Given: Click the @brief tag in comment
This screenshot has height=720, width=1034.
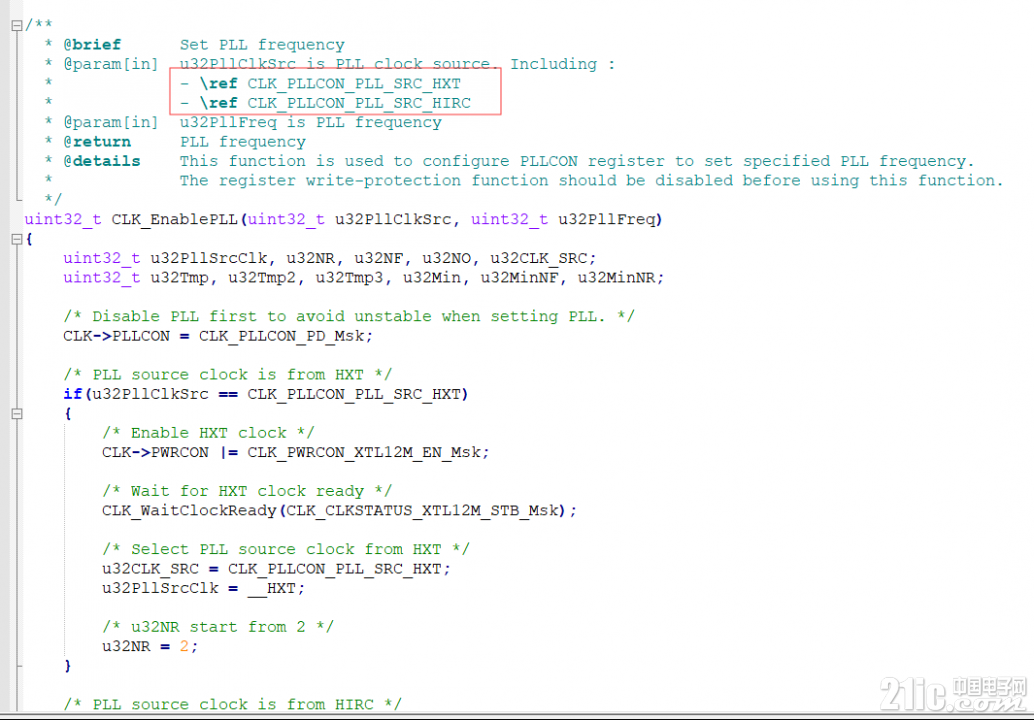Looking at the screenshot, I should [92, 45].
